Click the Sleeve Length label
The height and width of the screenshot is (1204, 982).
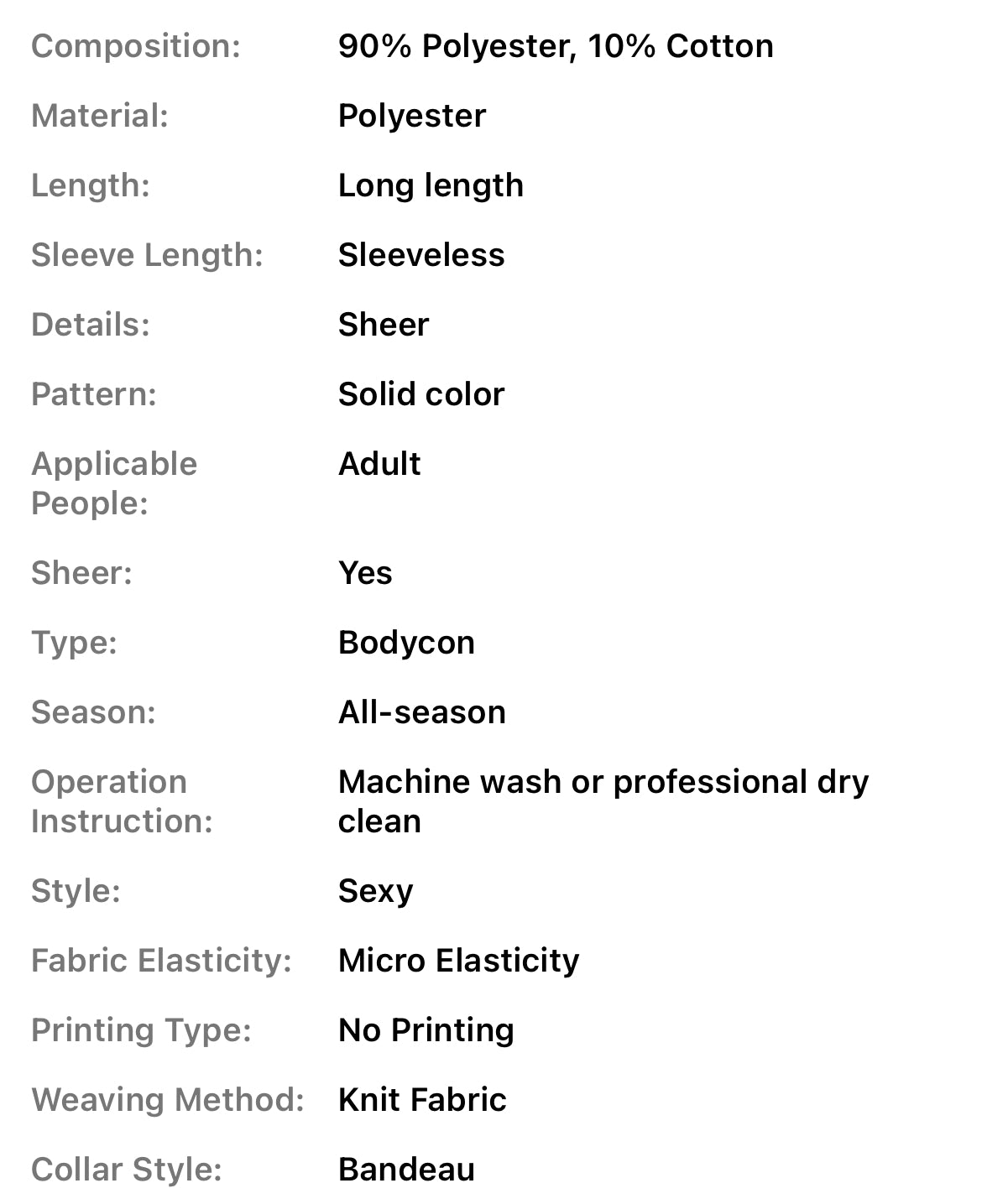point(147,255)
